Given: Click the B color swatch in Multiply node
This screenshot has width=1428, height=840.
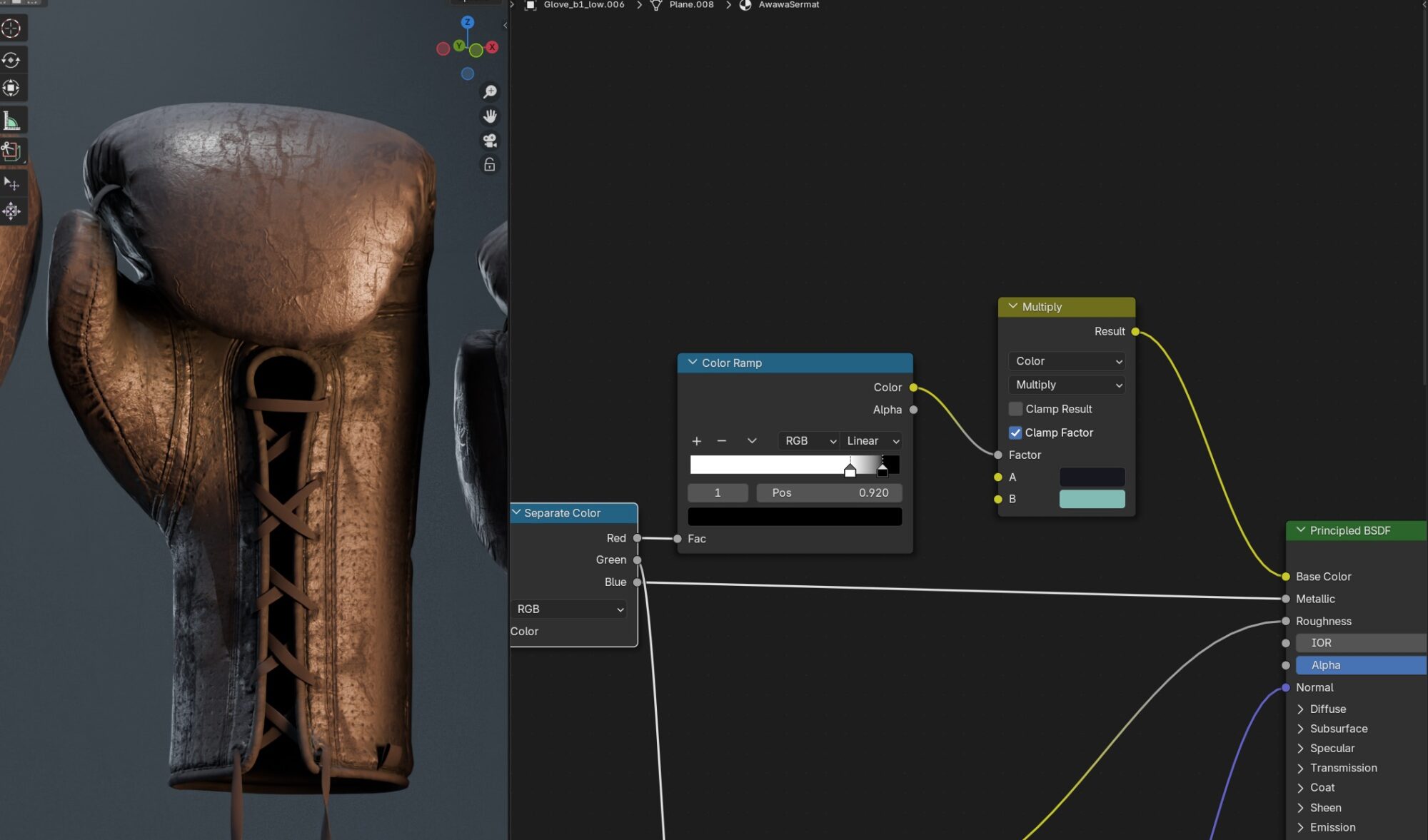Looking at the screenshot, I should click(x=1092, y=499).
